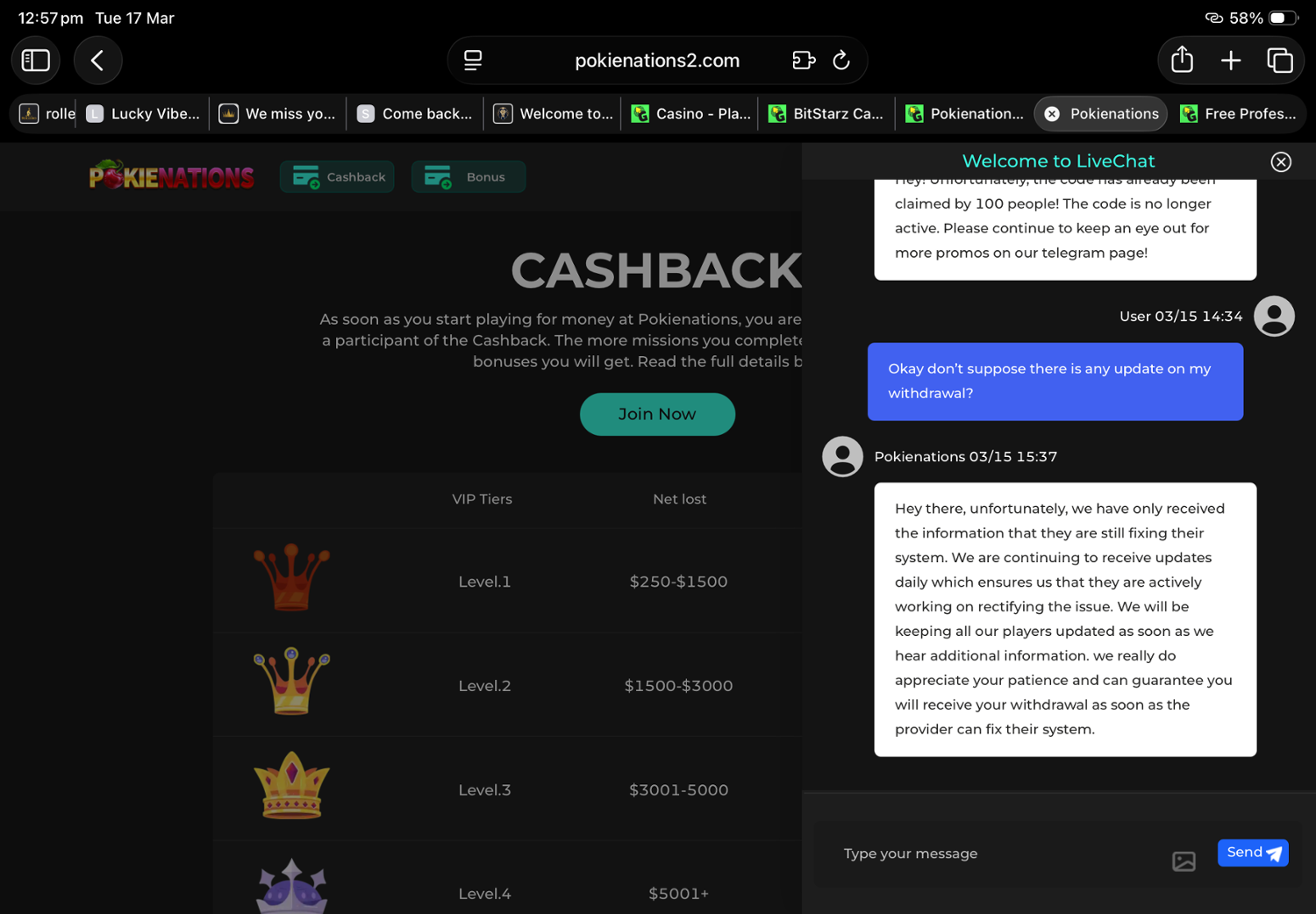Add a new tab with the plus icon
The height and width of the screenshot is (914, 1316).
coord(1230,61)
